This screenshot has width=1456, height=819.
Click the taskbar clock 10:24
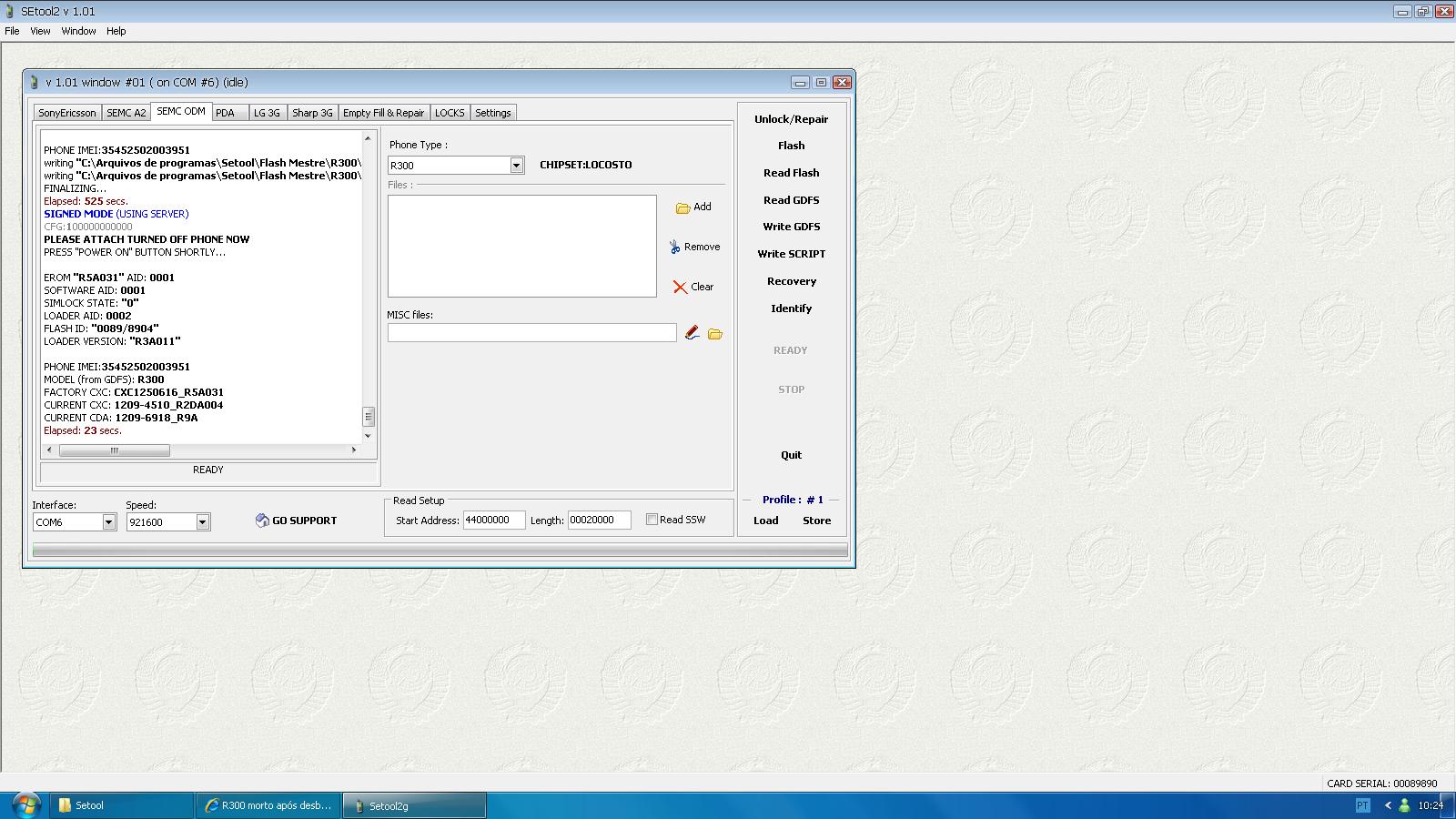(1431, 805)
